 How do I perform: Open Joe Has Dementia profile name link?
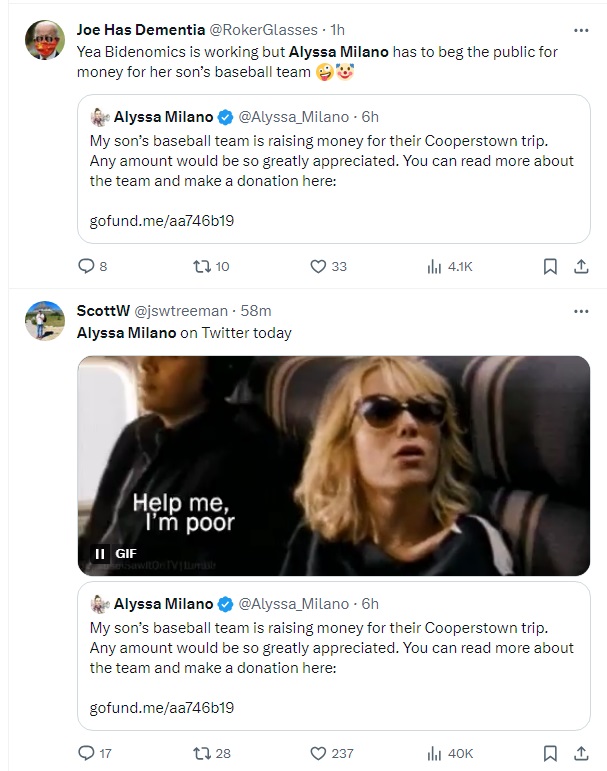(x=140, y=31)
